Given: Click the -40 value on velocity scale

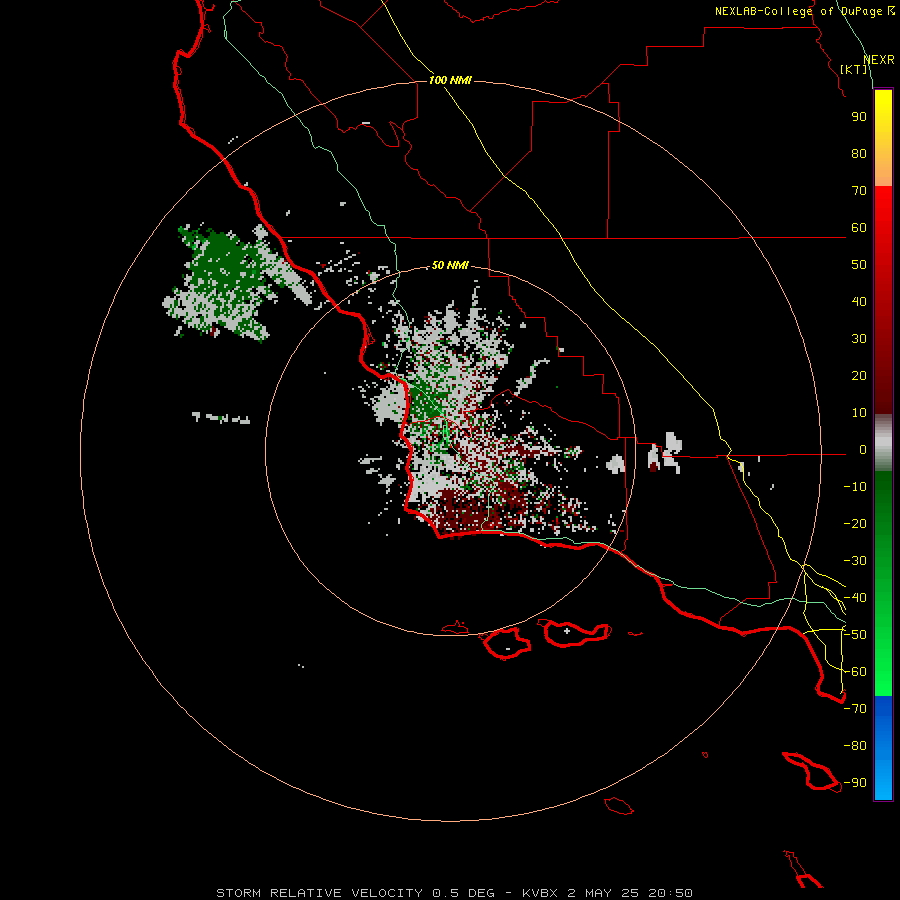Looking at the screenshot, I should (x=855, y=598).
